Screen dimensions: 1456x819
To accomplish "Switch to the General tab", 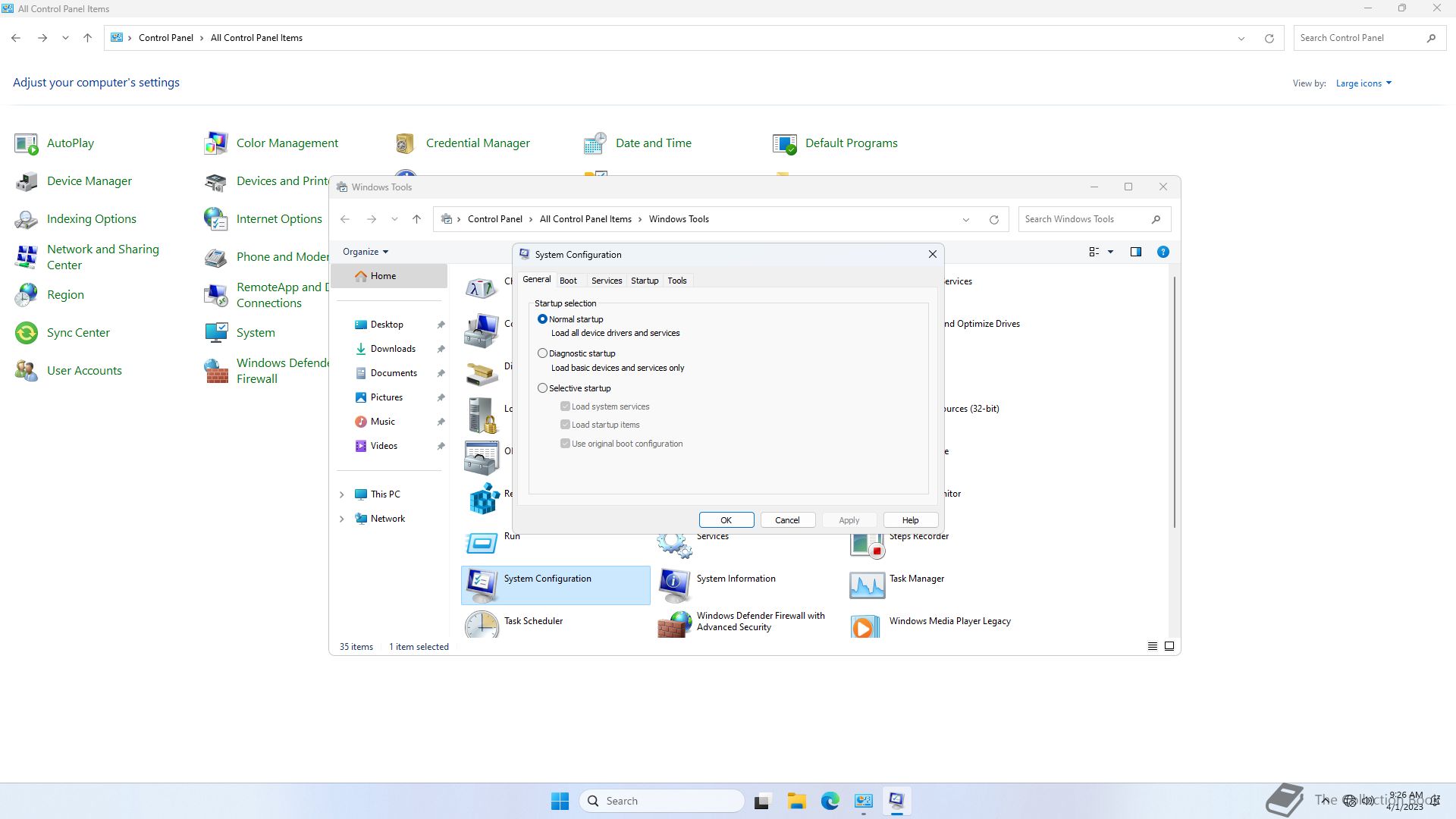I will (x=536, y=280).
